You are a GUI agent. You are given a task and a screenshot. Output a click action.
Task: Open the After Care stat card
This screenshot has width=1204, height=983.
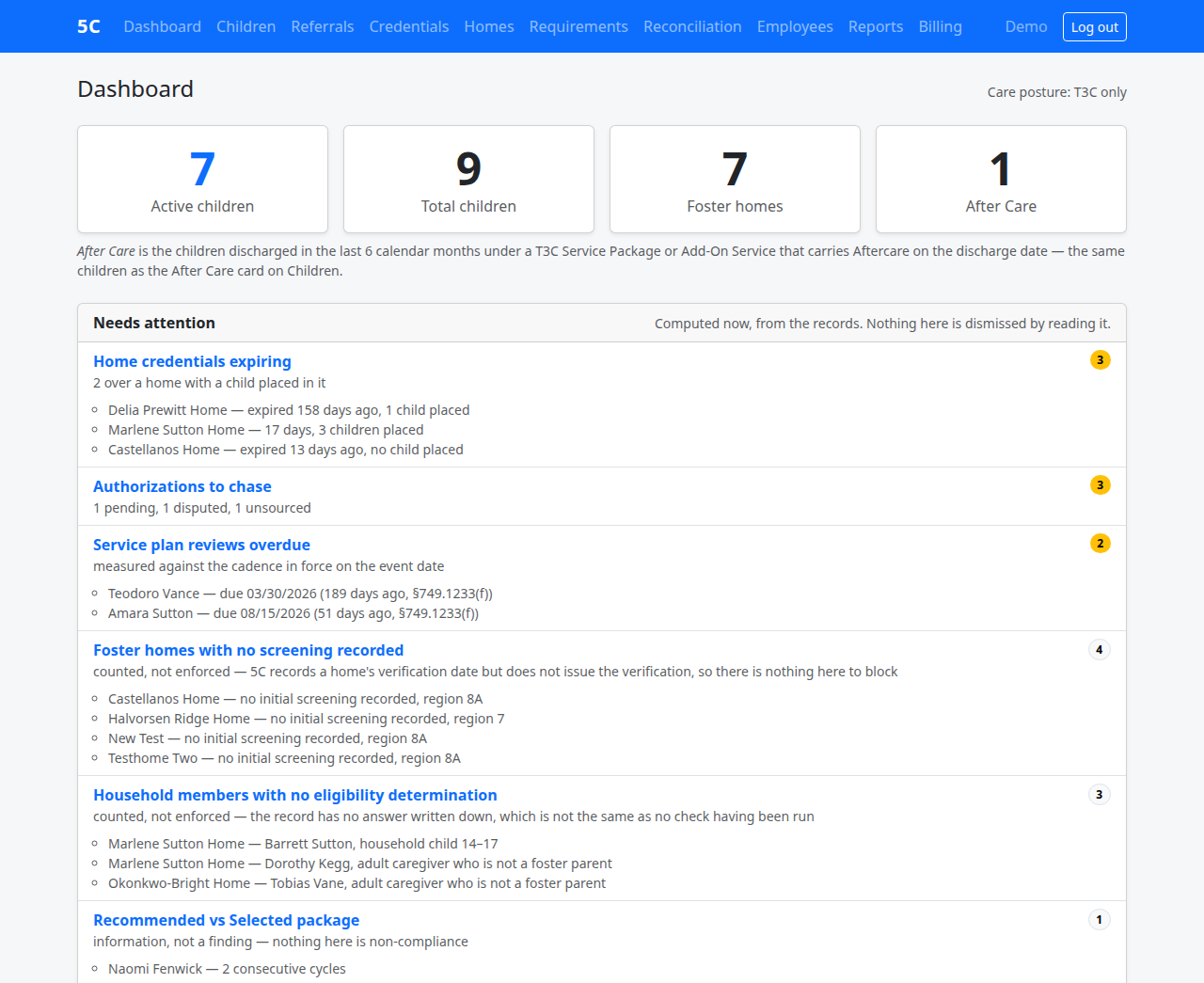(1001, 179)
